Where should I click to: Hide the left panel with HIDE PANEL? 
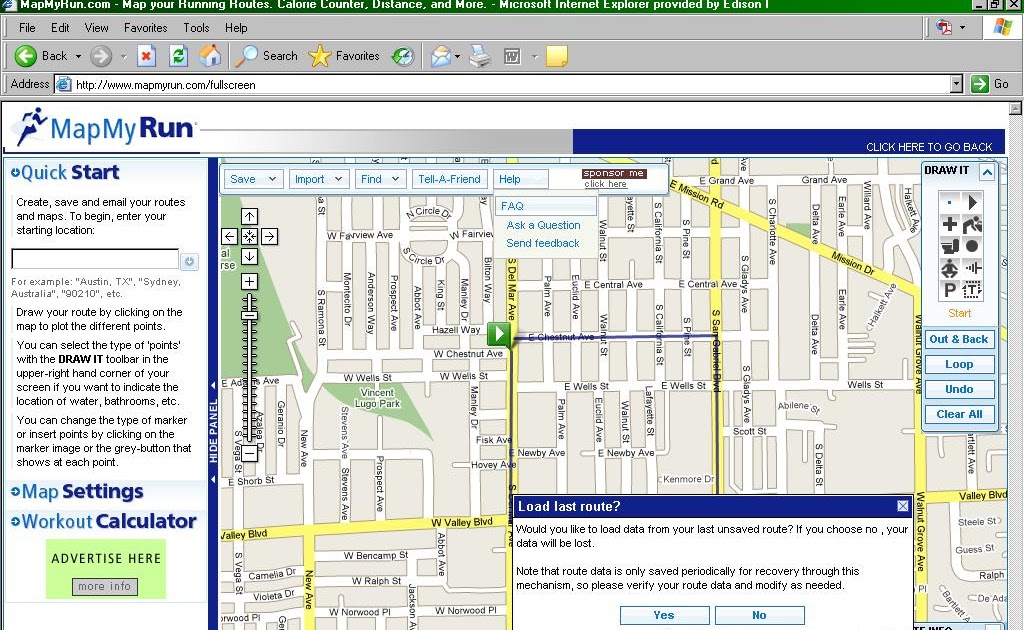[x=213, y=431]
